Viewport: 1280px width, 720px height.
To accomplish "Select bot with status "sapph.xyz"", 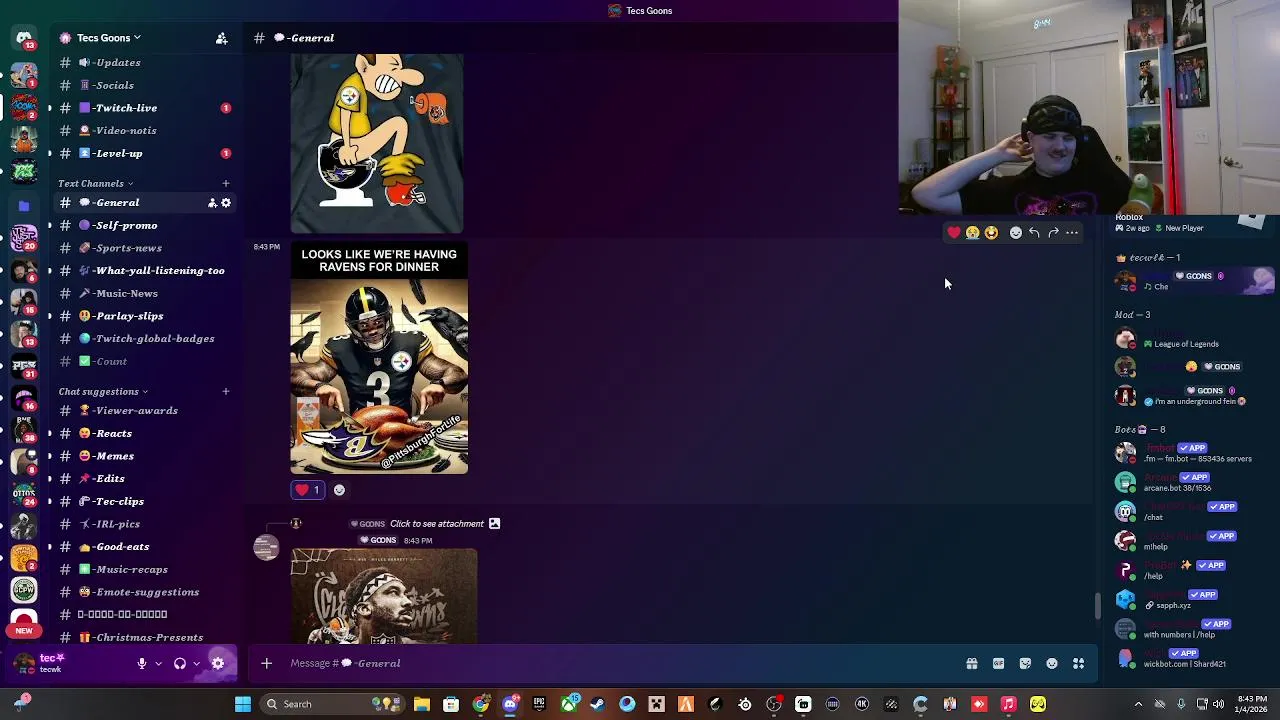I will tap(1190, 599).
